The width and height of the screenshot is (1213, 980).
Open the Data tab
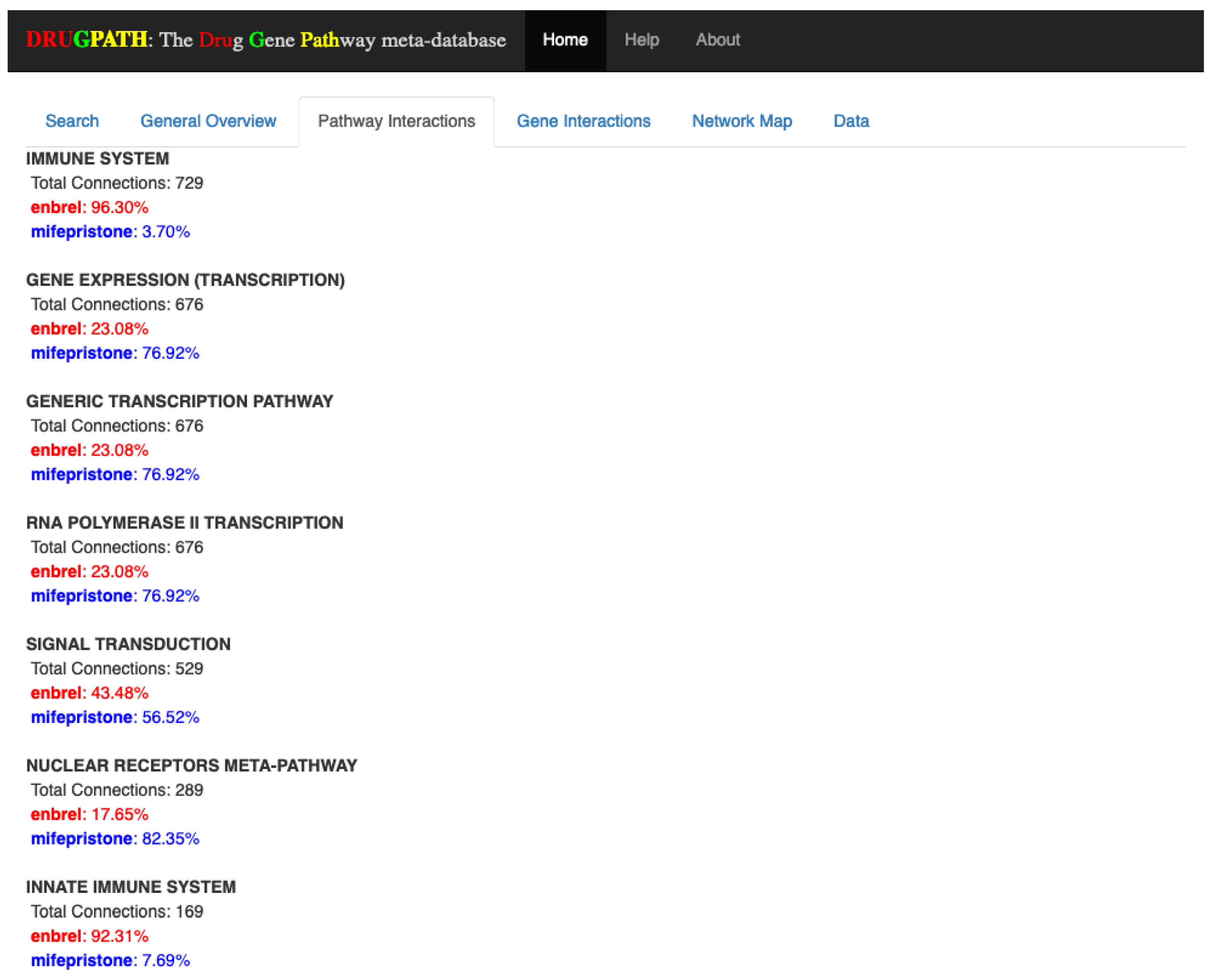[851, 121]
